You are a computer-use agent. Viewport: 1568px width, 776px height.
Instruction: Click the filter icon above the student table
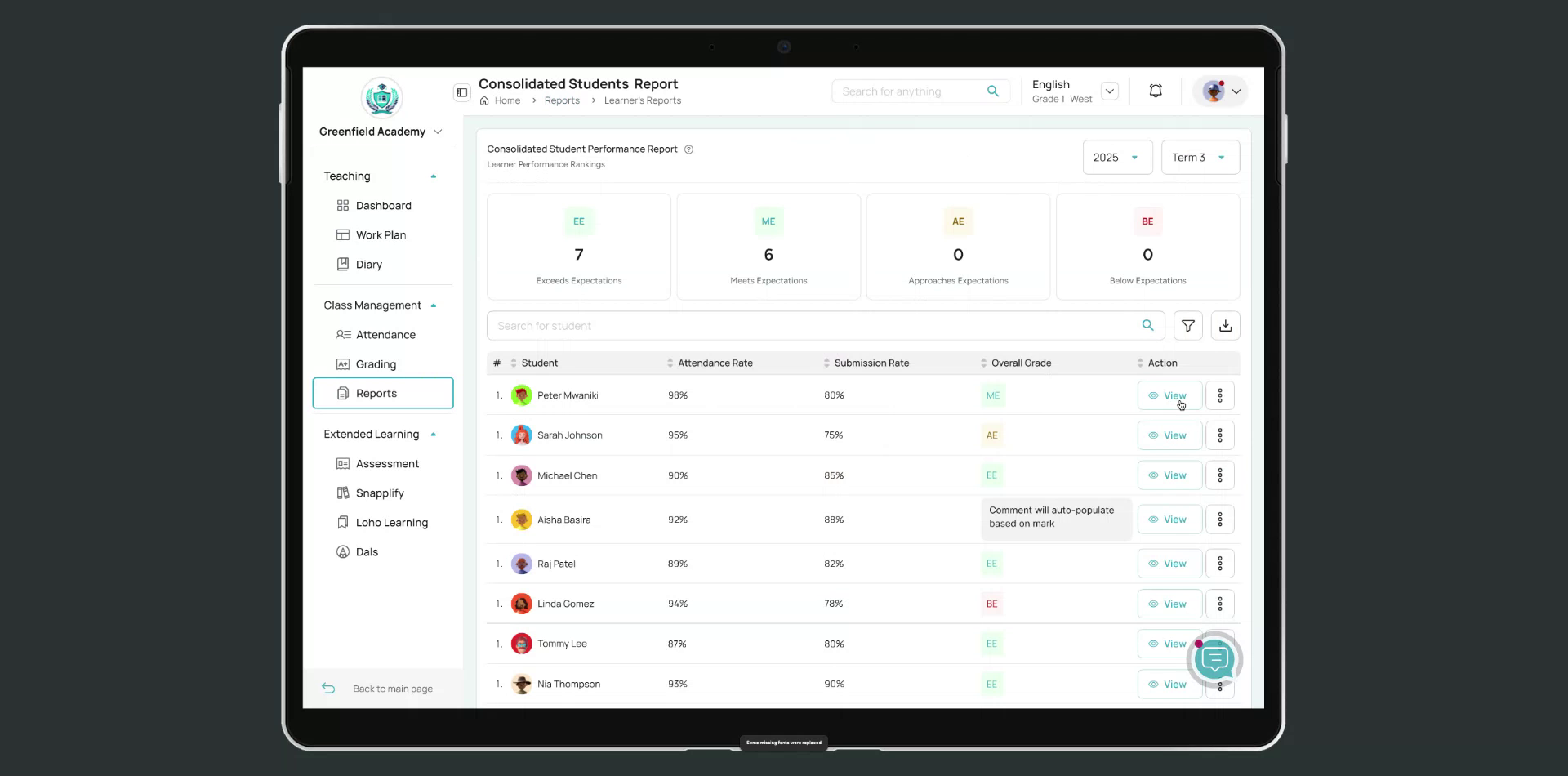click(x=1187, y=325)
